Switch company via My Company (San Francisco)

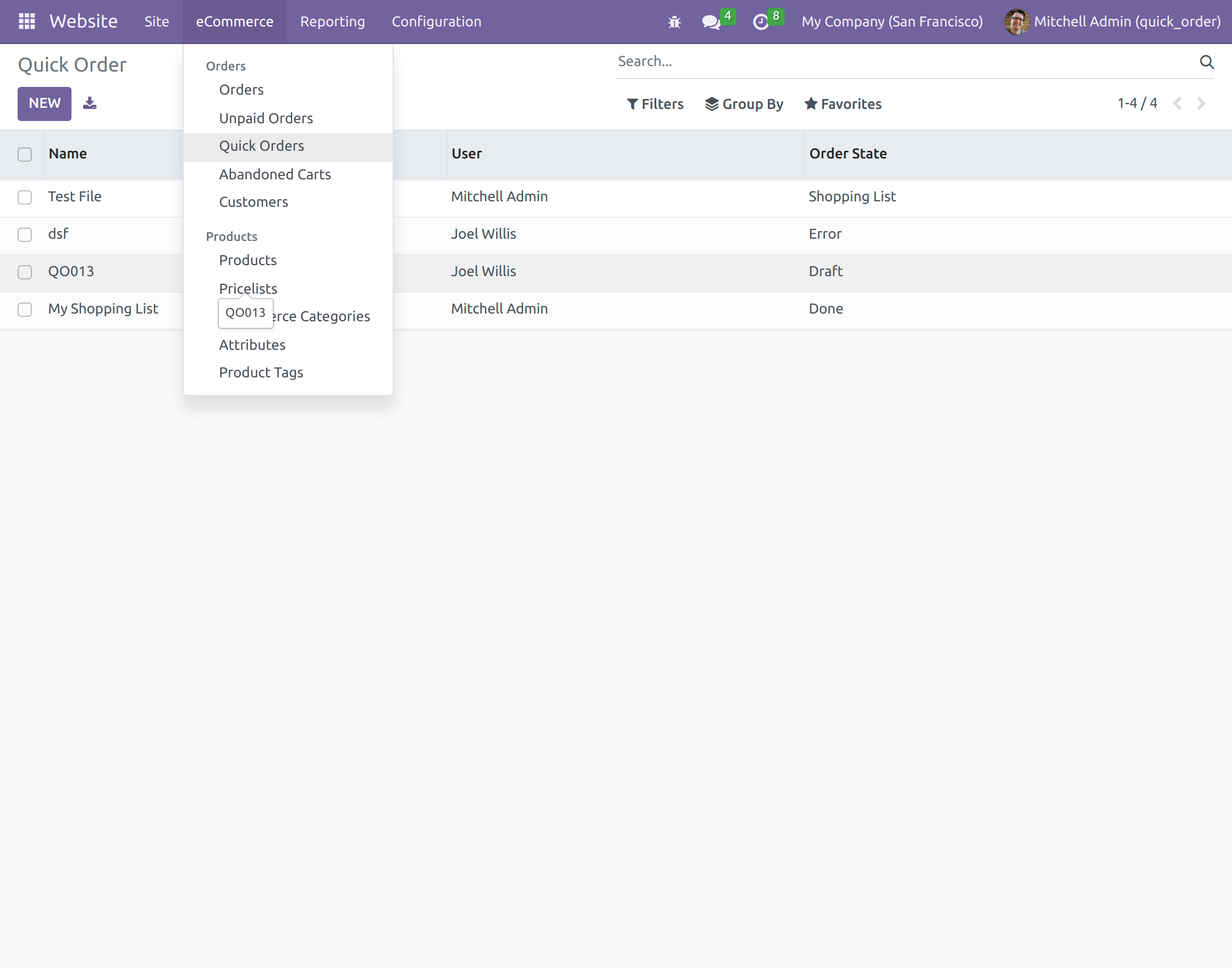892,21
